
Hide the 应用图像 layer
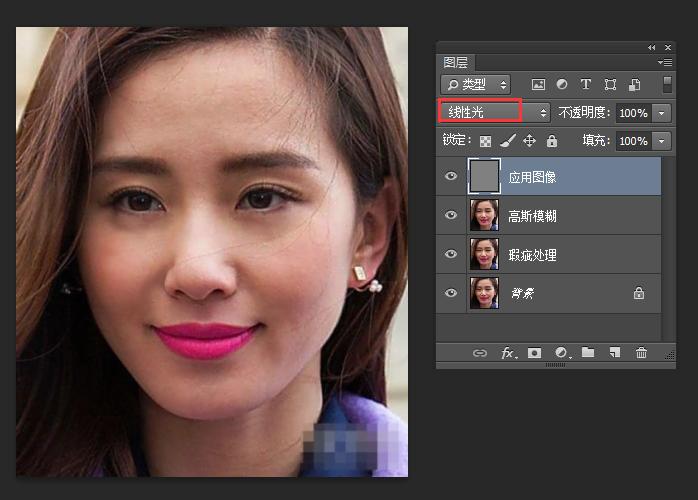tap(451, 177)
